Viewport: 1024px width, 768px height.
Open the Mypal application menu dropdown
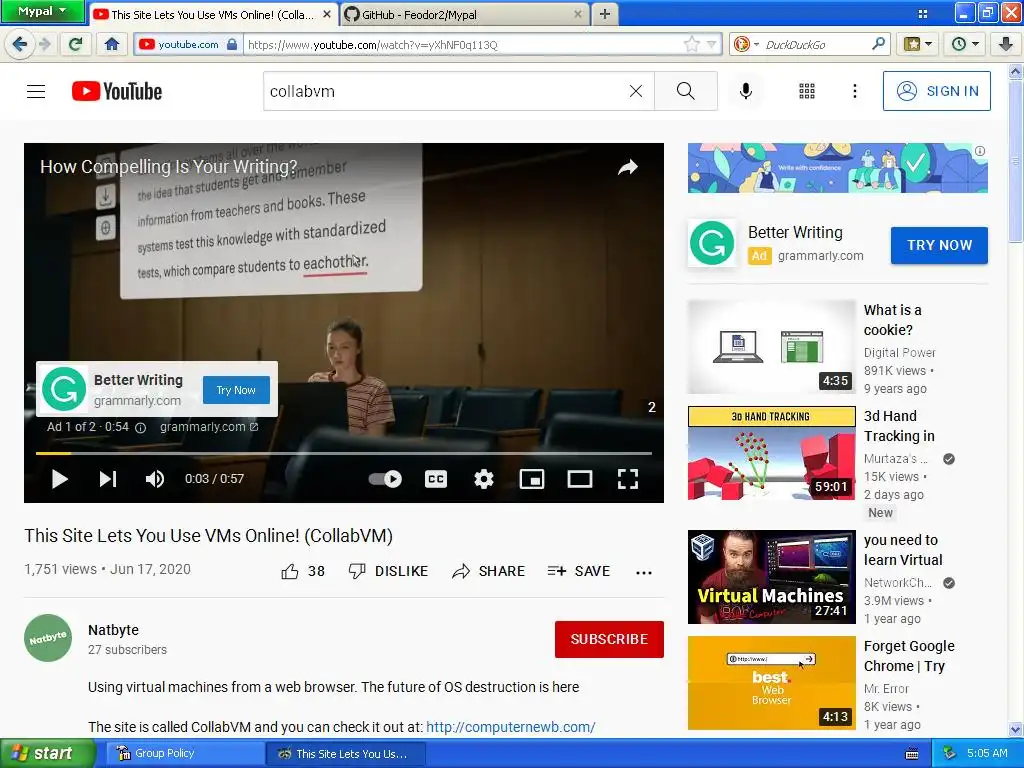click(x=42, y=11)
